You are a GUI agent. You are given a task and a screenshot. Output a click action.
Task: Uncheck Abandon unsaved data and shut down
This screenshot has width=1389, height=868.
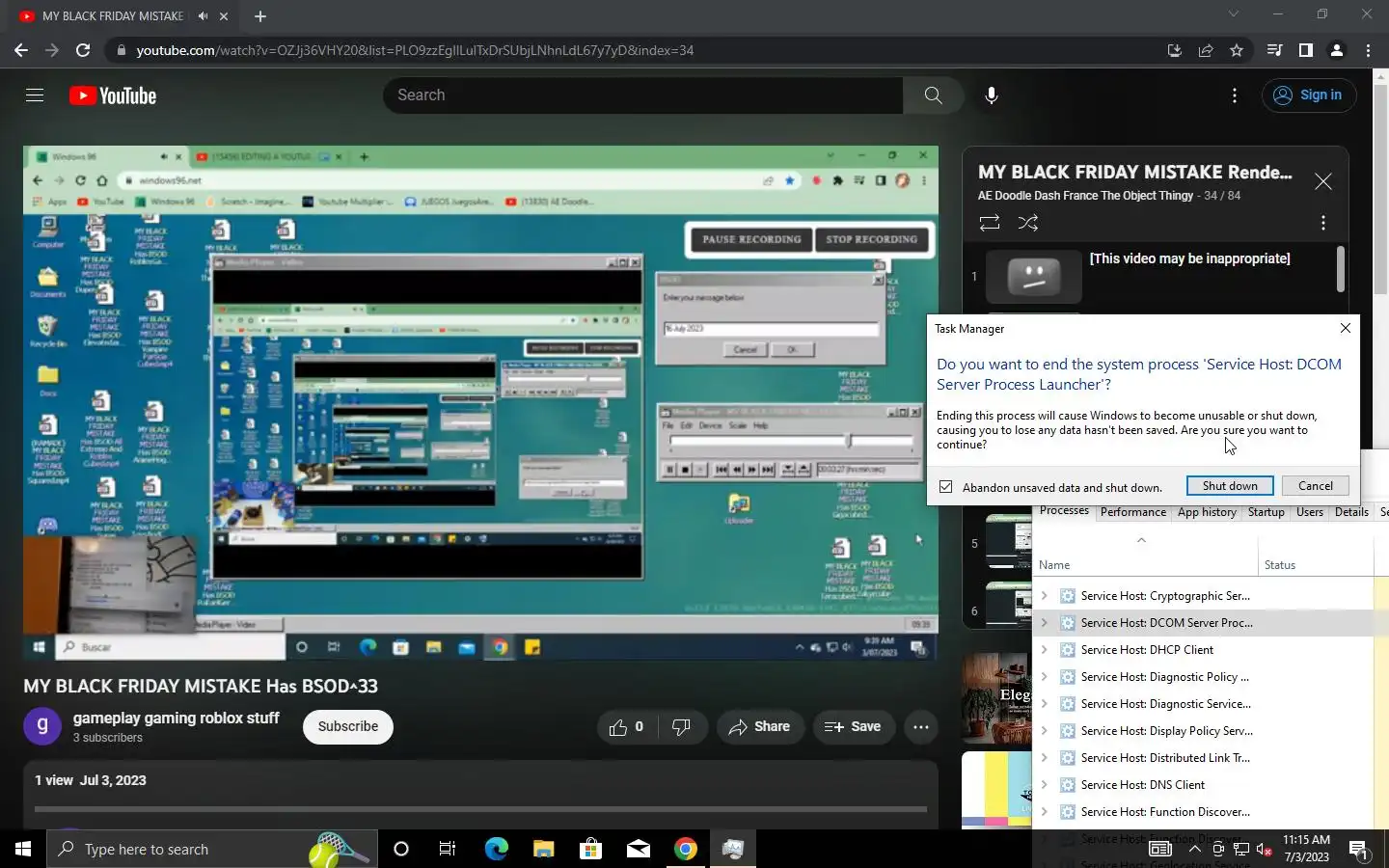click(945, 487)
